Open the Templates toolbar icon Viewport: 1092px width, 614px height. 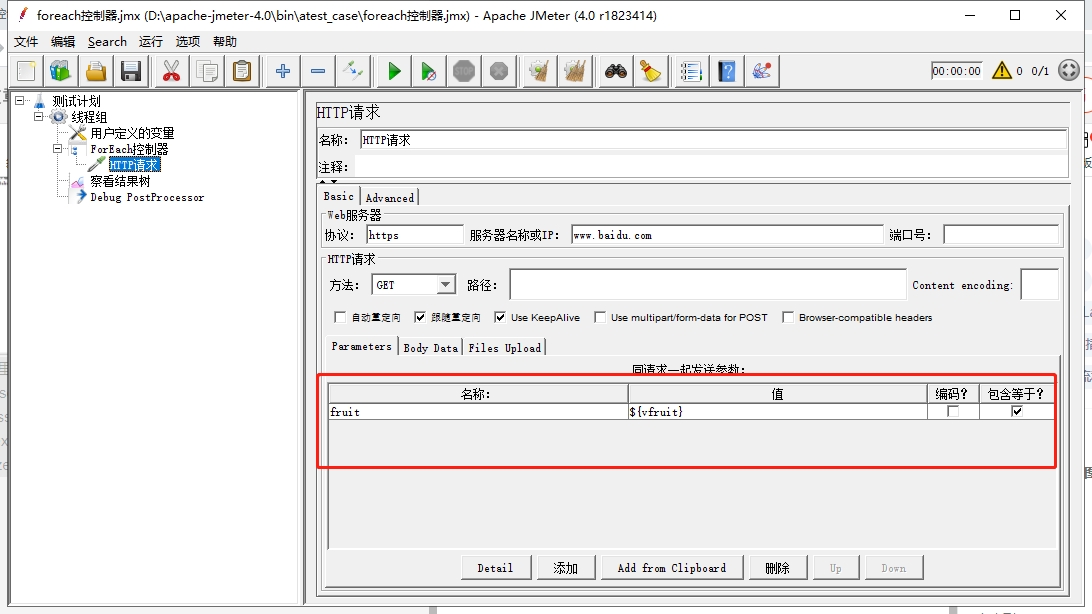(x=61, y=71)
